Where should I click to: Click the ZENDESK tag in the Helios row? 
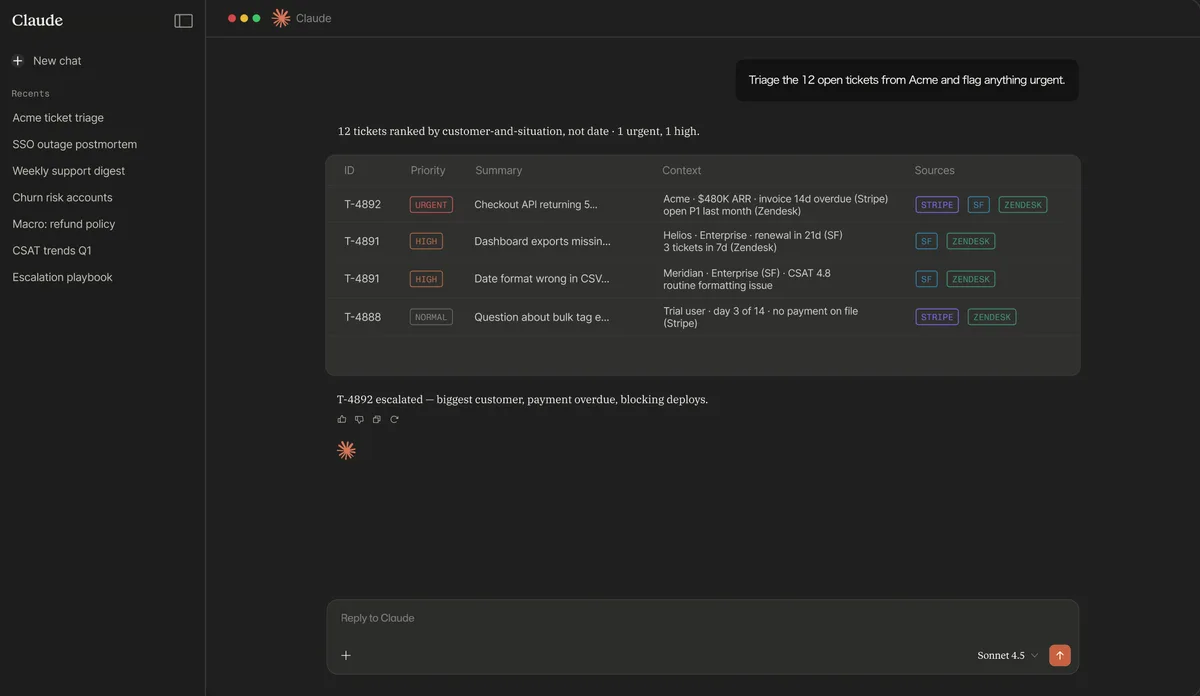[x=971, y=241]
